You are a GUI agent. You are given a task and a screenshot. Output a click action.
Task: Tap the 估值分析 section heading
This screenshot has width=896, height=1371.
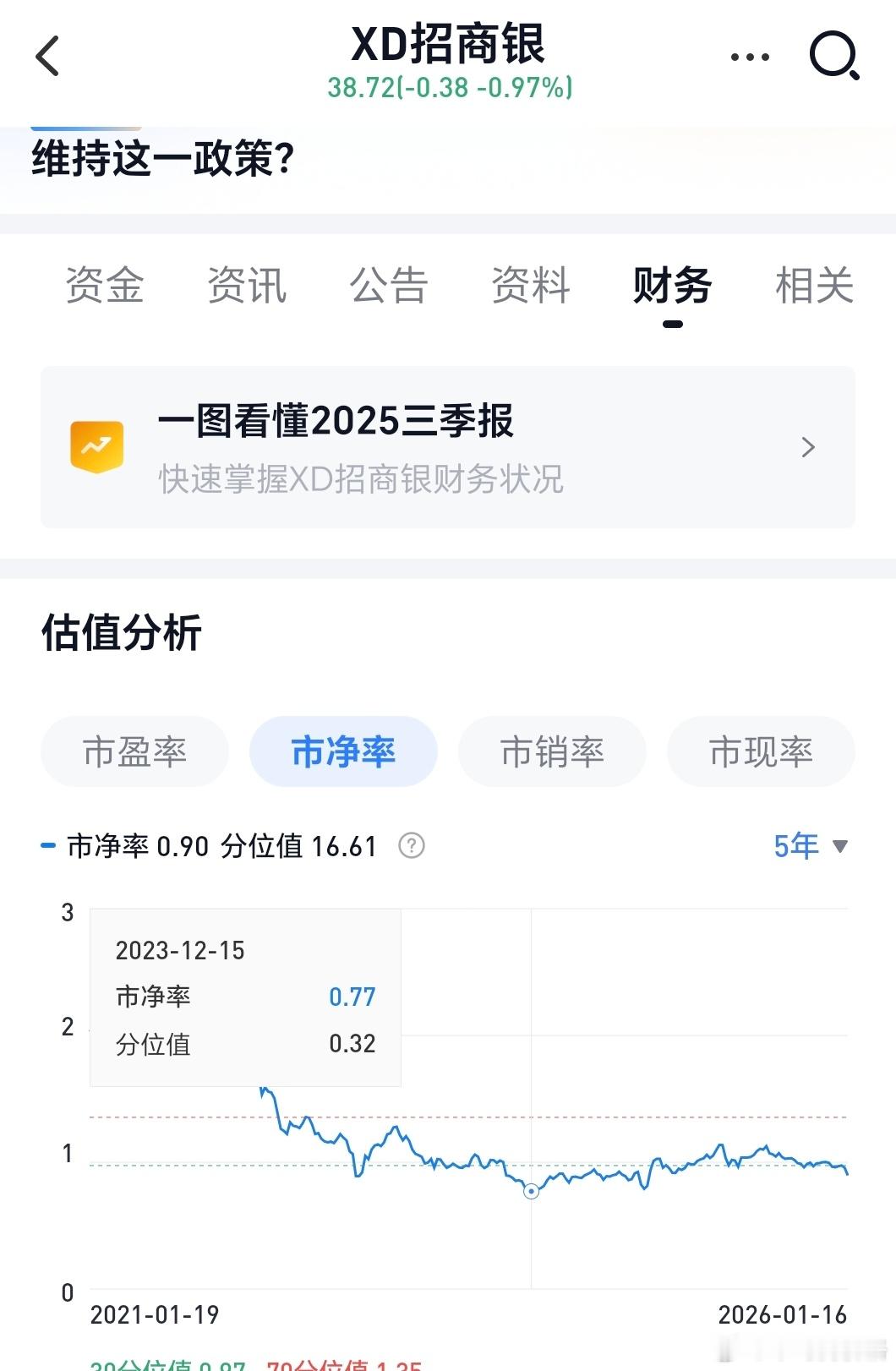click(122, 632)
